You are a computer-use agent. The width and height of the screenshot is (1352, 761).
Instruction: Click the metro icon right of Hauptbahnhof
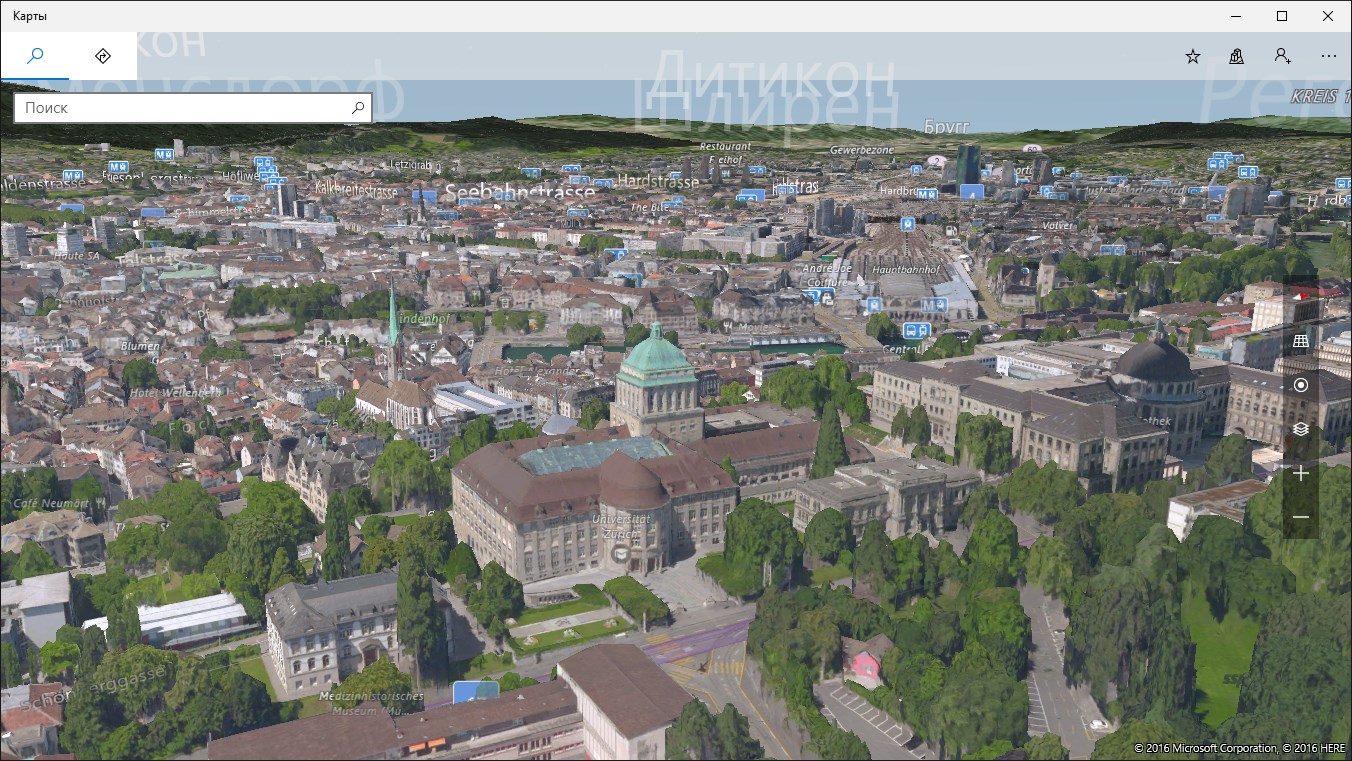(934, 304)
